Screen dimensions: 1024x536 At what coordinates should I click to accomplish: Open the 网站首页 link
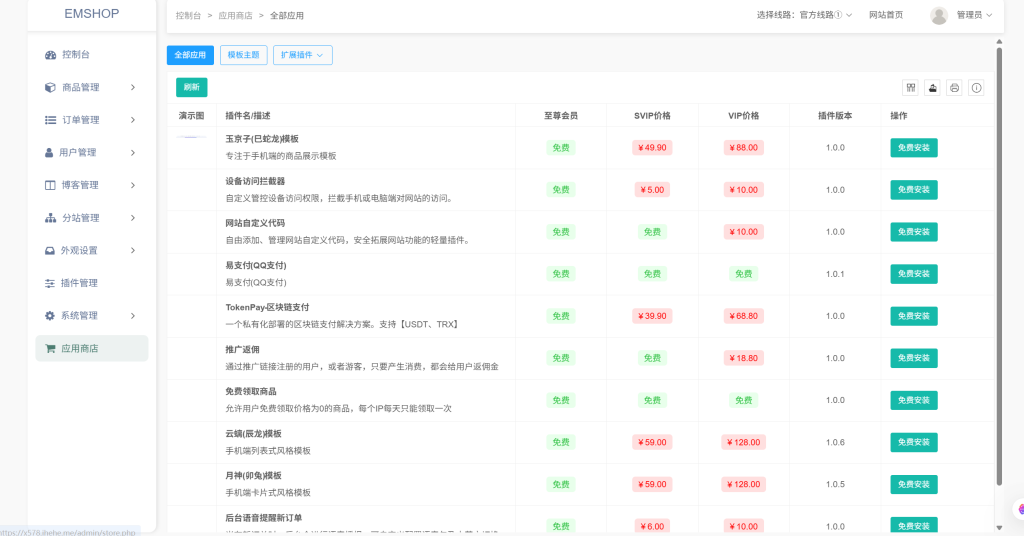point(886,15)
